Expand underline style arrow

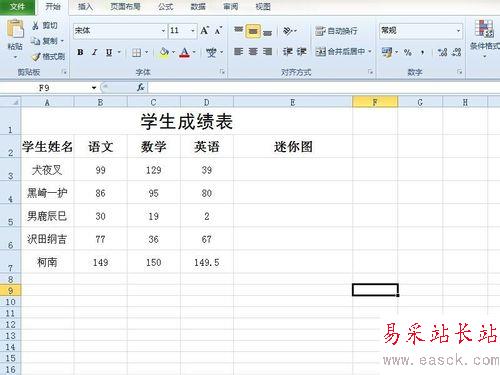pyautogui.click(x=119, y=52)
